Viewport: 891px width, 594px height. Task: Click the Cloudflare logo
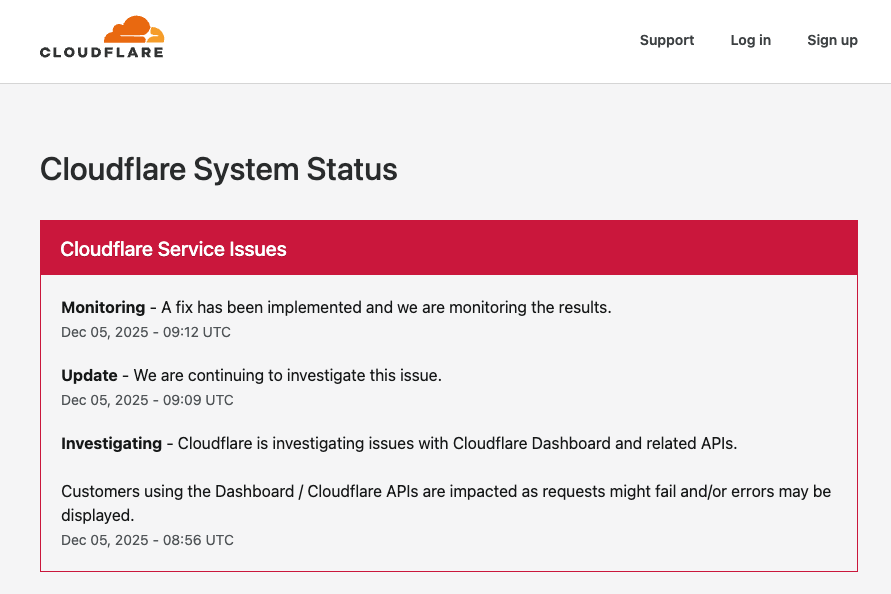(x=102, y=37)
